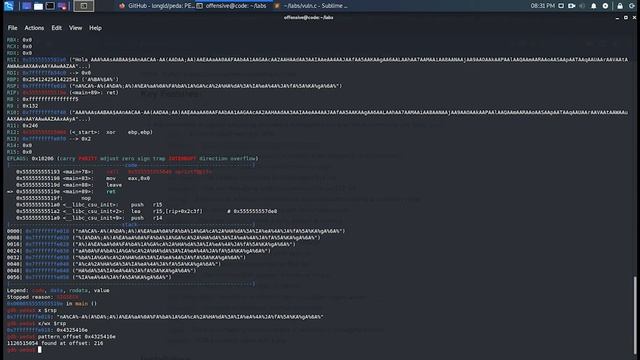Screen dimensions: 640x360
Task: Click the <main+88>: leave instruction line
Action: [69, 184]
